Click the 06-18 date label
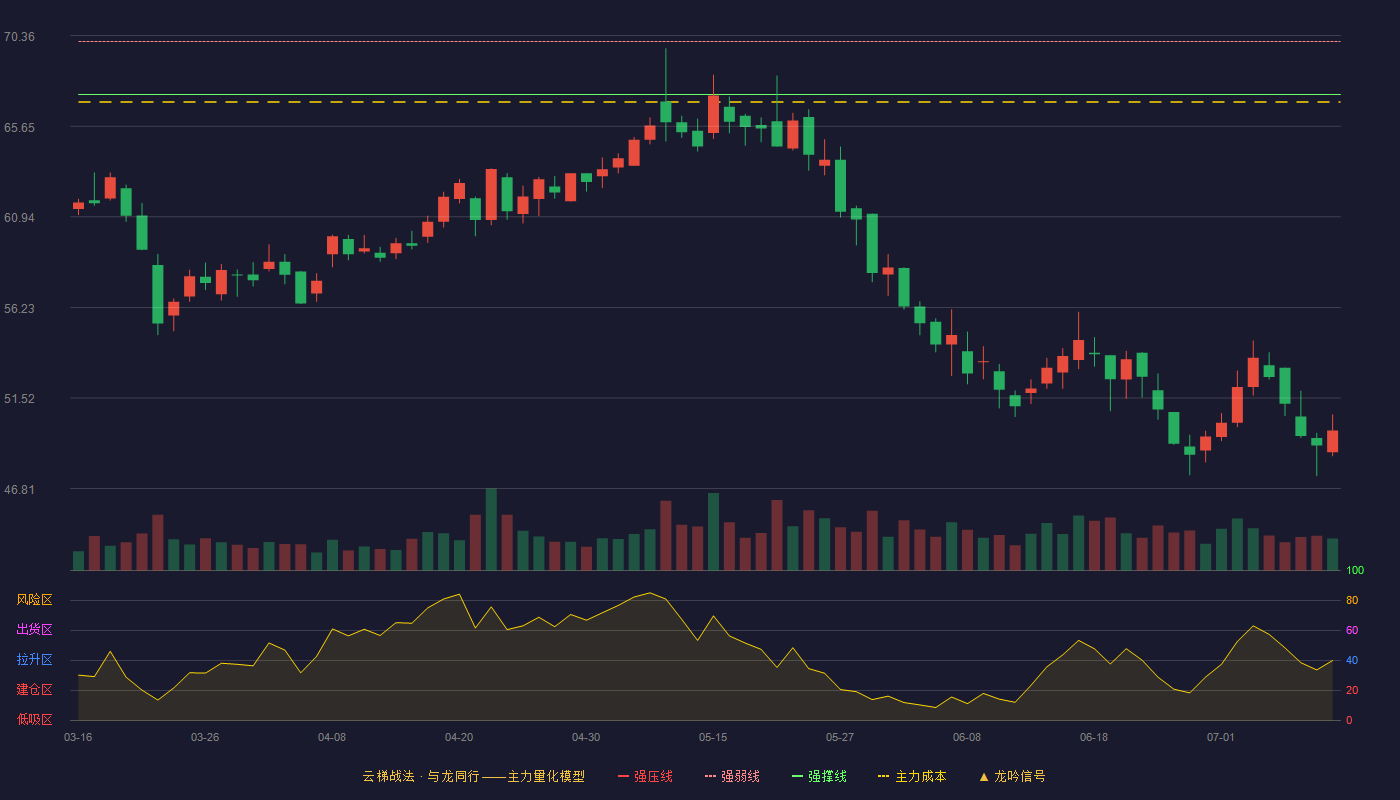1400x800 pixels. pos(1094,737)
